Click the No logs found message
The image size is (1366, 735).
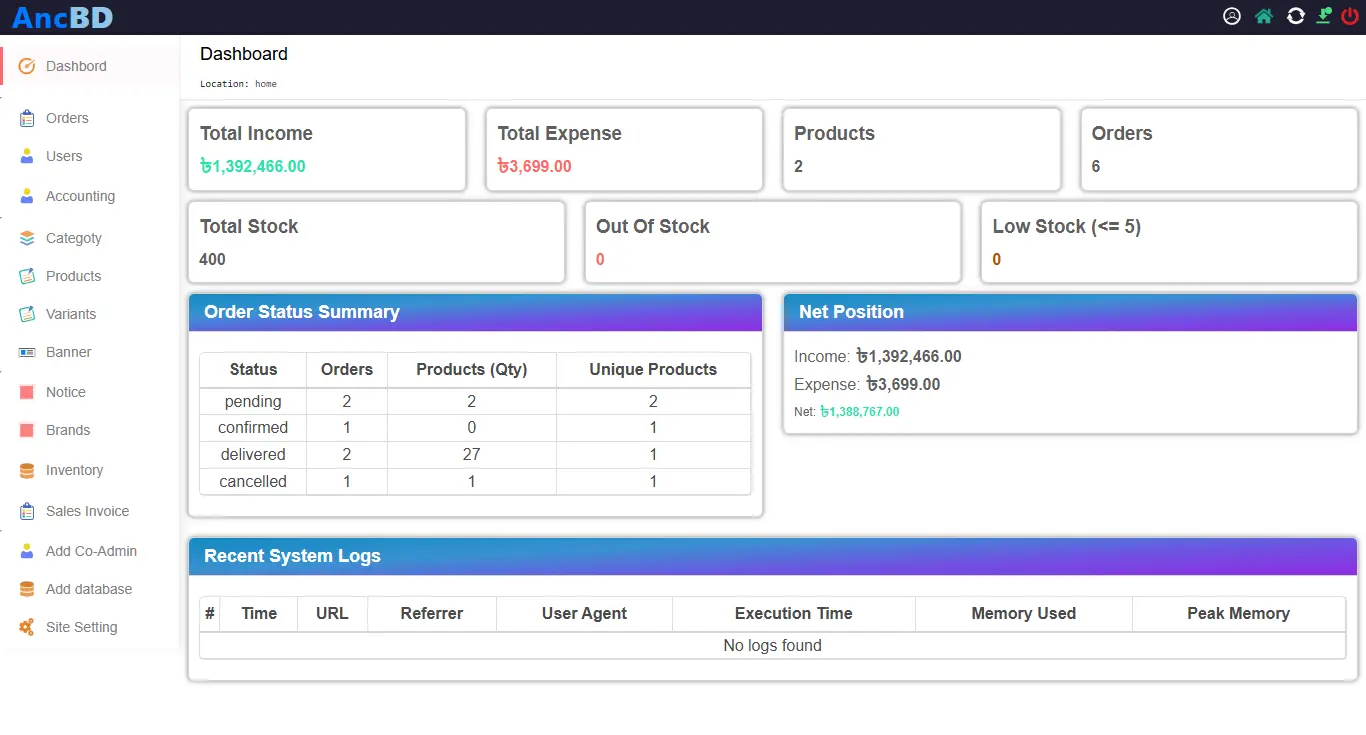point(773,646)
